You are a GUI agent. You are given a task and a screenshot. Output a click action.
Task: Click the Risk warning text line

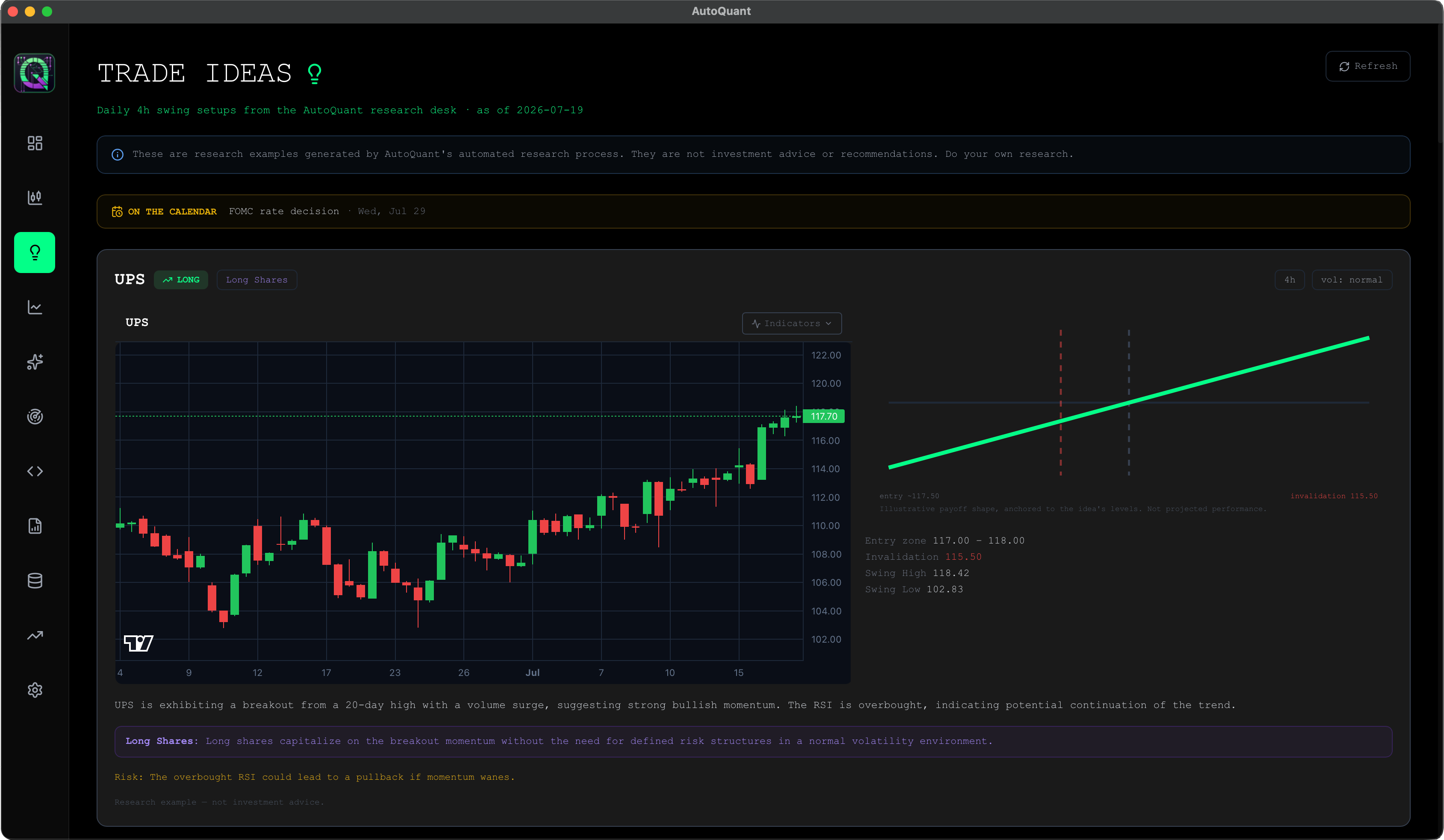point(315,777)
